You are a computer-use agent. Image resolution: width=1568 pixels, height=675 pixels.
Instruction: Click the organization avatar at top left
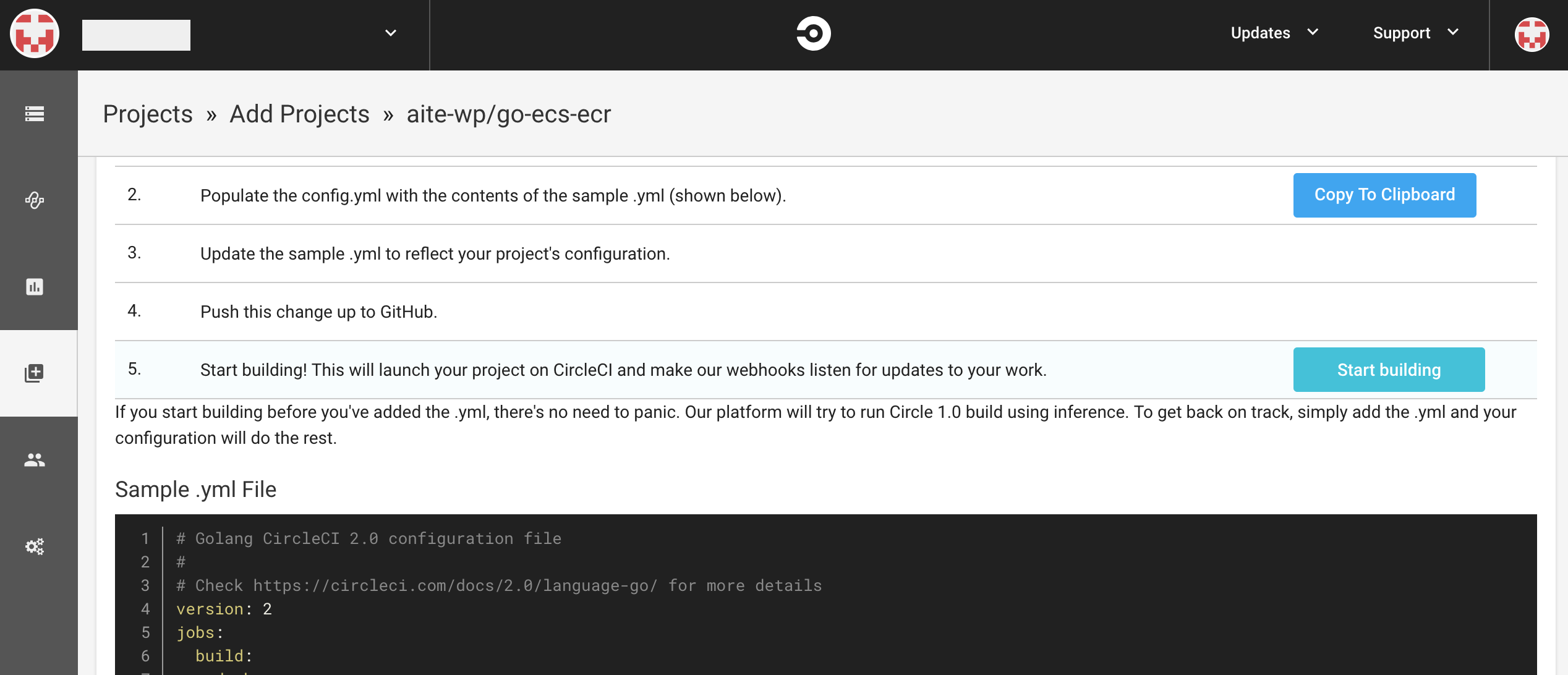(x=35, y=33)
